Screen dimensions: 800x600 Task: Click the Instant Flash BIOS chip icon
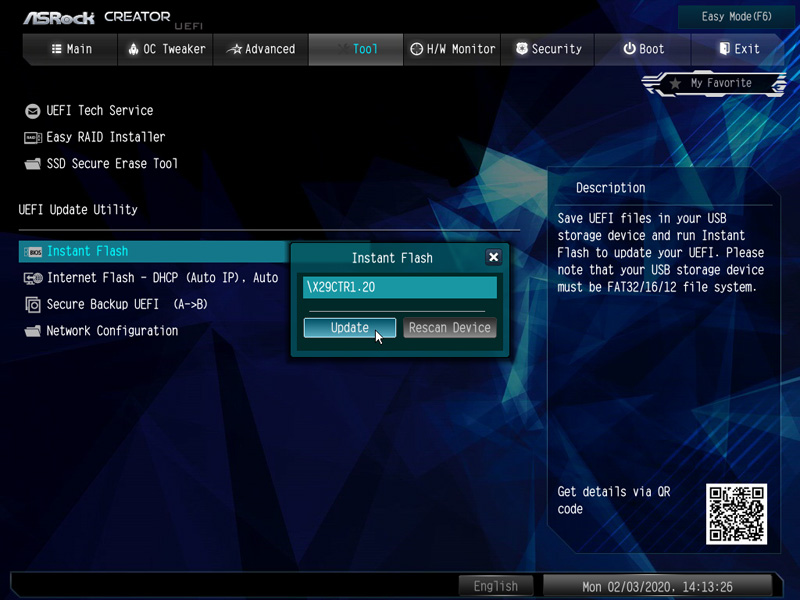tap(33, 252)
